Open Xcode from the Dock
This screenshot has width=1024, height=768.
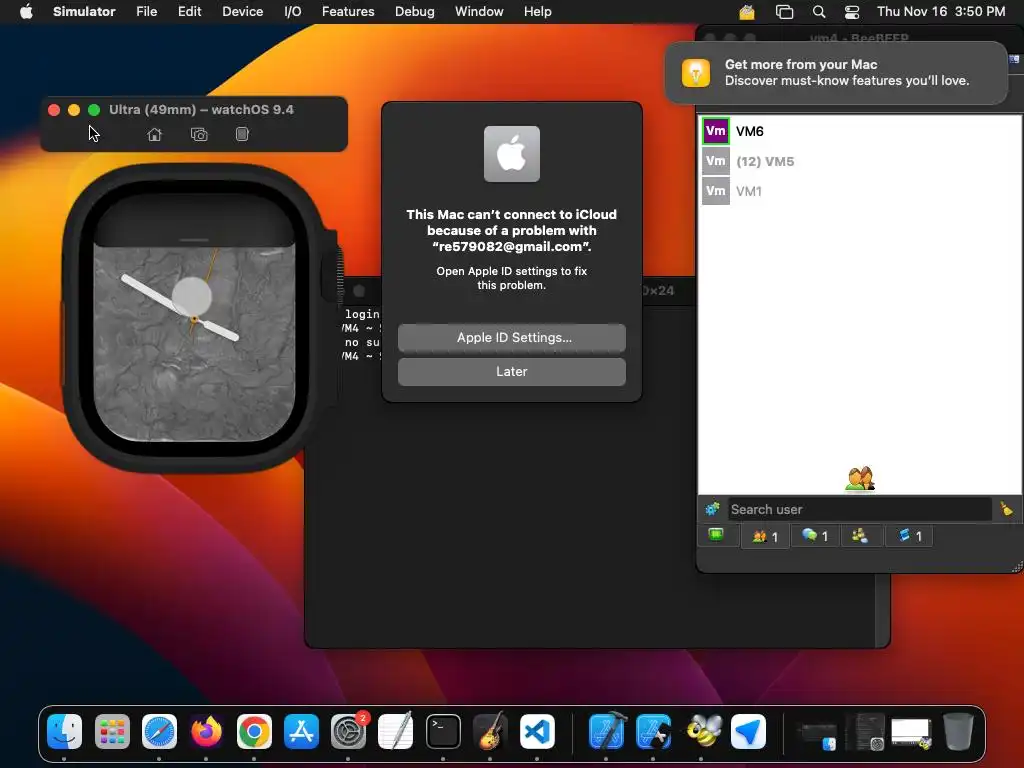(x=607, y=731)
